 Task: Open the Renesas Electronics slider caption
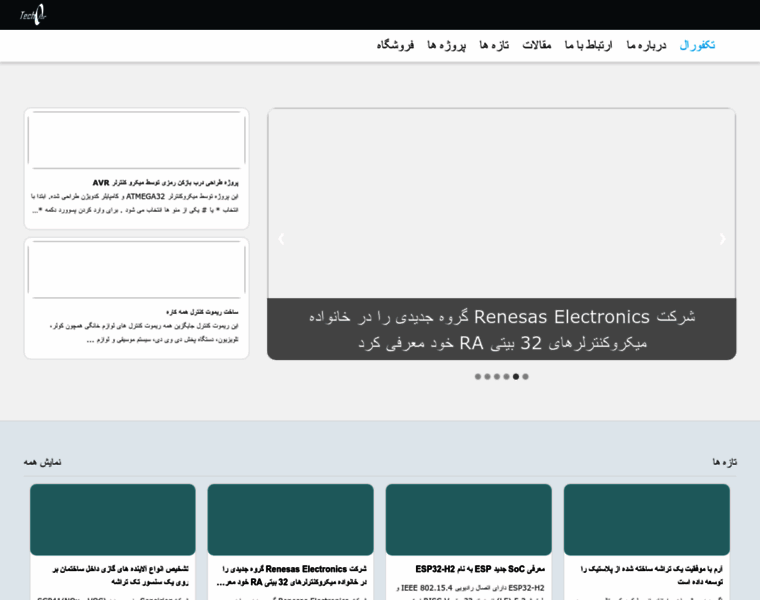coord(502,330)
